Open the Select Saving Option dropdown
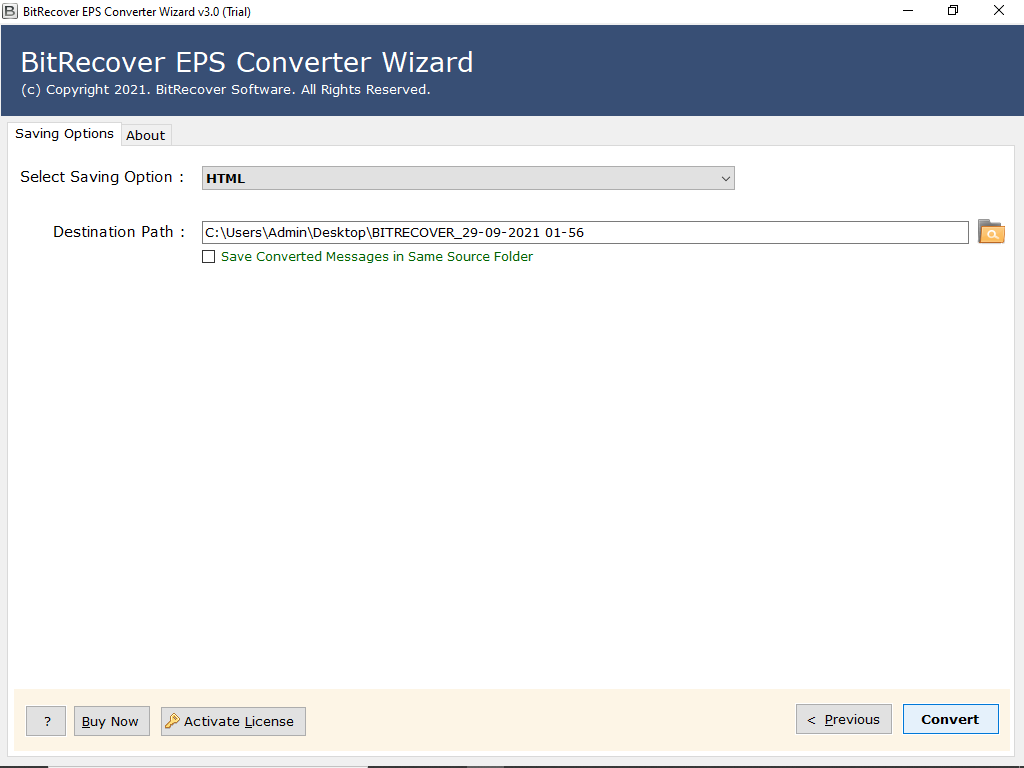The image size is (1024, 768). (x=468, y=178)
